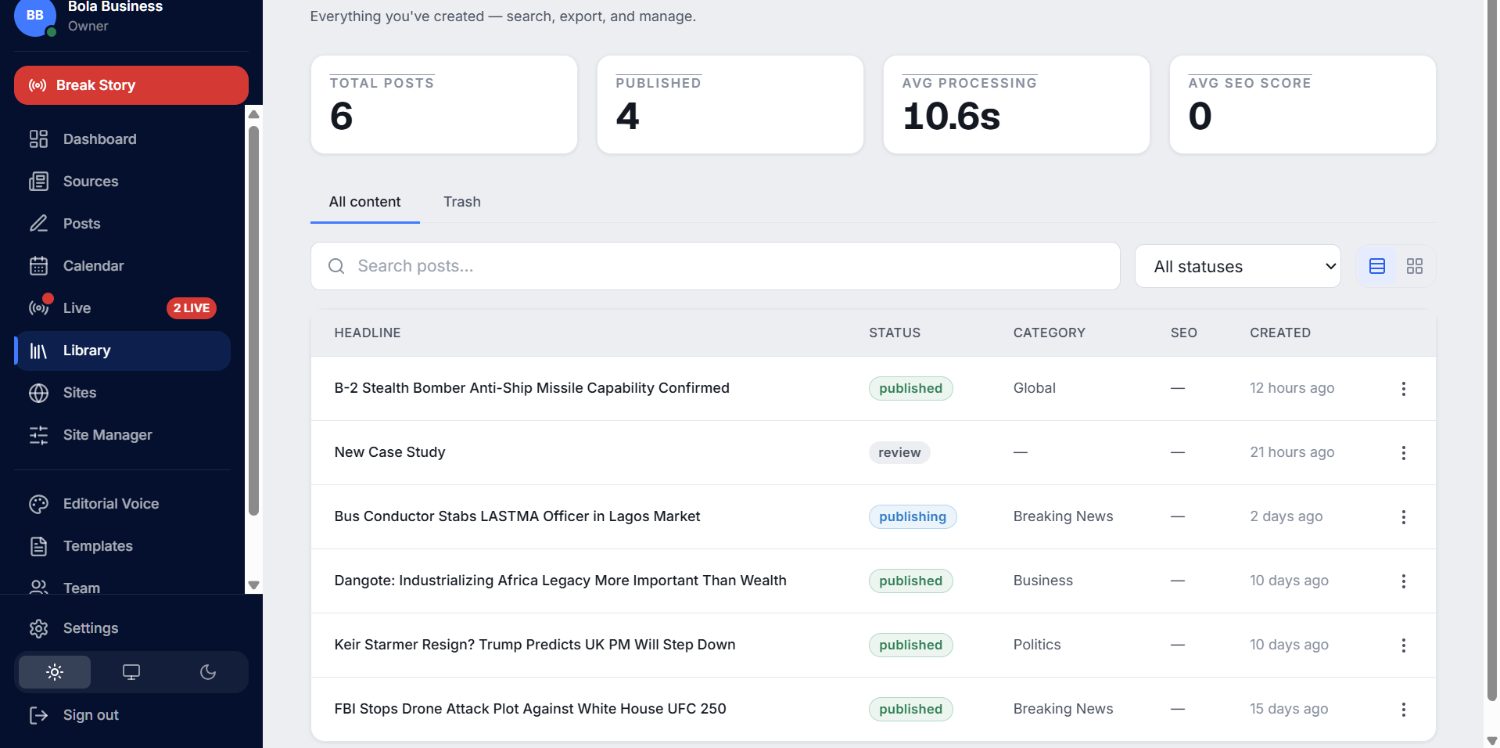
Task: Click the Posts pencil icon
Action: [39, 223]
